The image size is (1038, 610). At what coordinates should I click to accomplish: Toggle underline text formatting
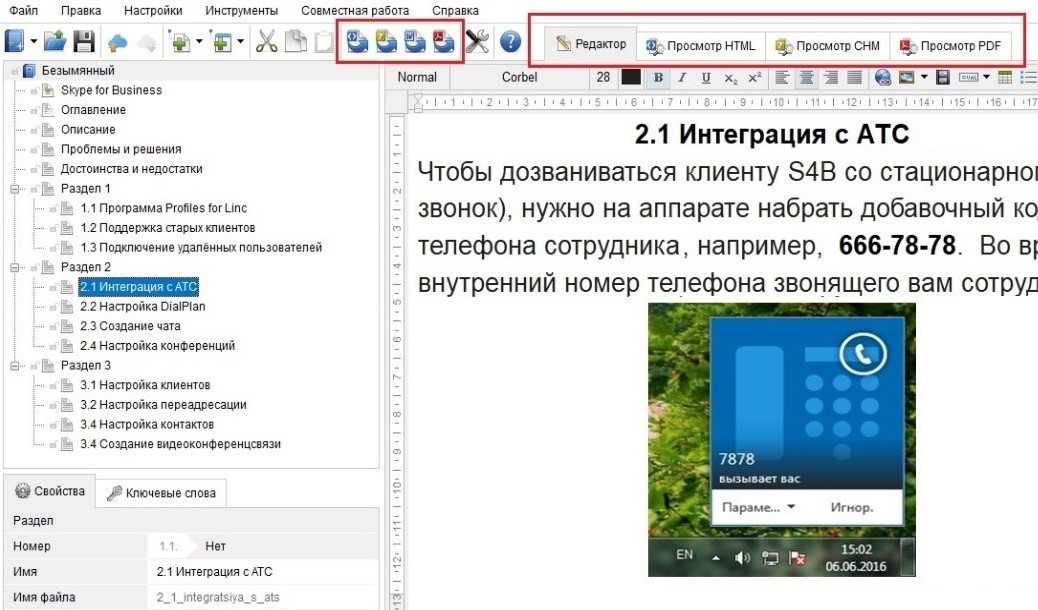click(706, 77)
